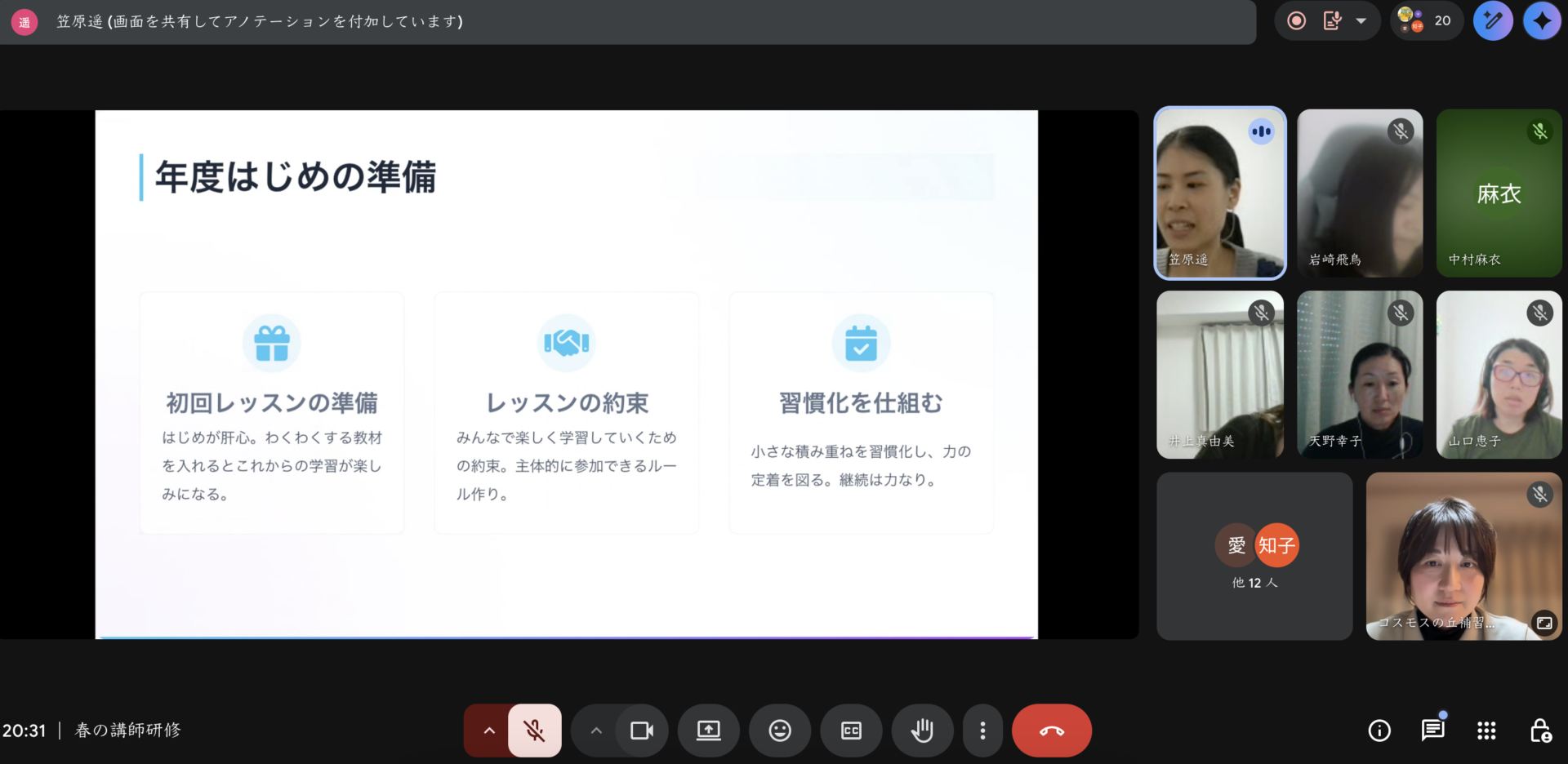Click the present screen icon
The image size is (1568, 764).
[708, 731]
